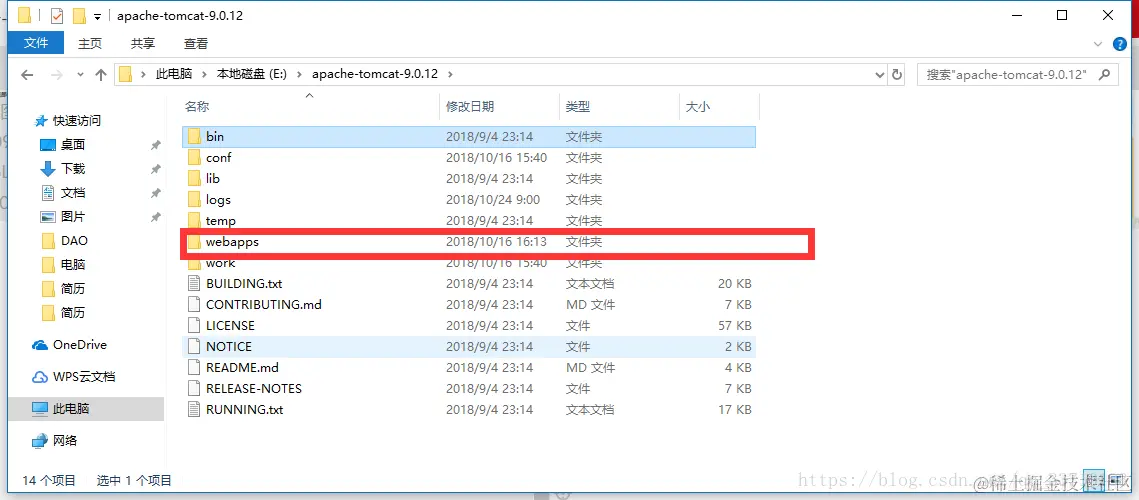This screenshot has width=1139, height=500.
Task: Select the lib folder icon
Action: point(193,179)
